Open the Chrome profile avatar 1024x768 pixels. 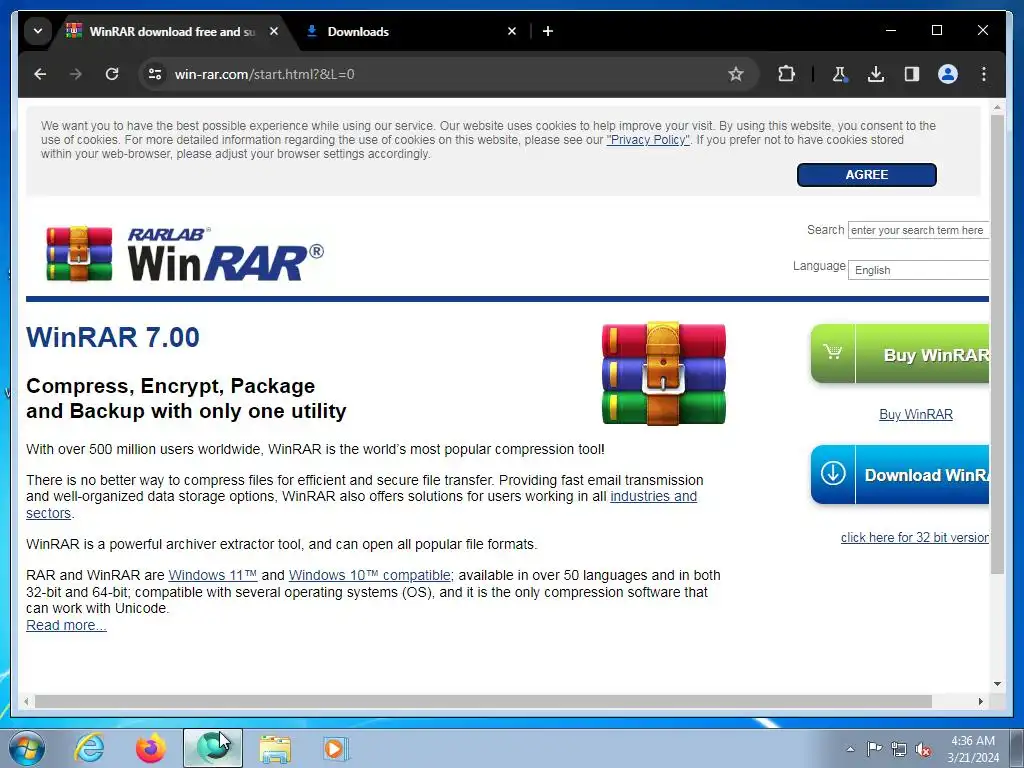pyautogui.click(x=948, y=74)
